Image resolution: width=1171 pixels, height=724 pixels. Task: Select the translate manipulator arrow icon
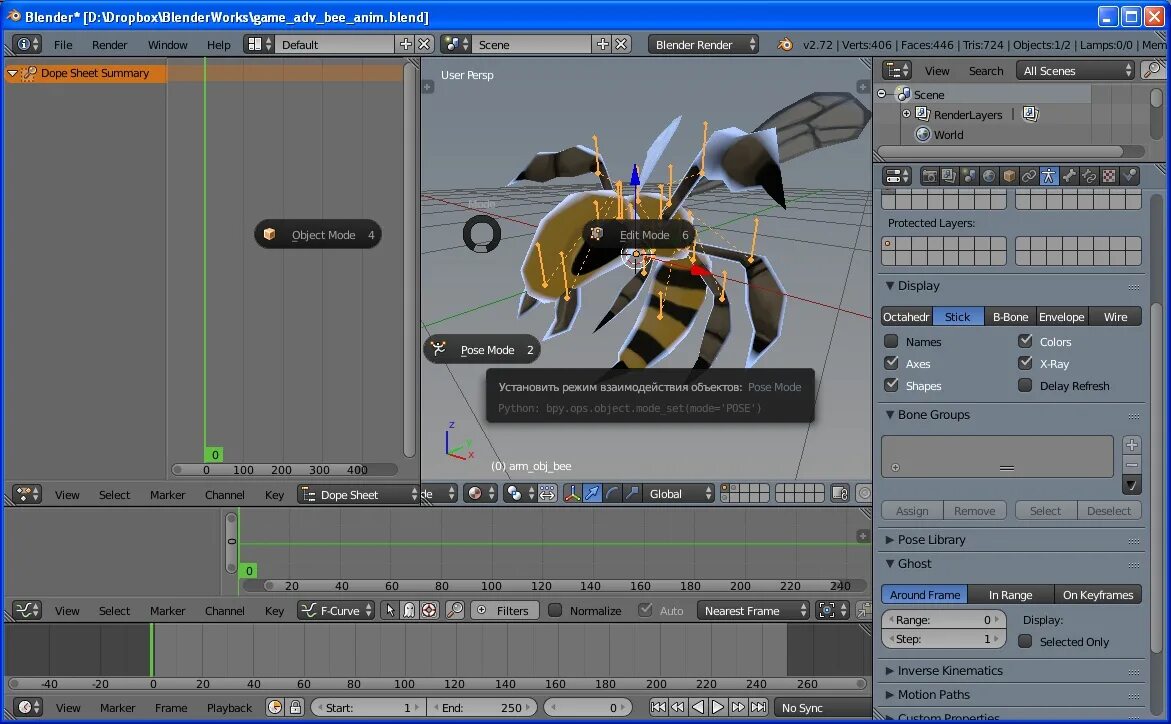592,493
